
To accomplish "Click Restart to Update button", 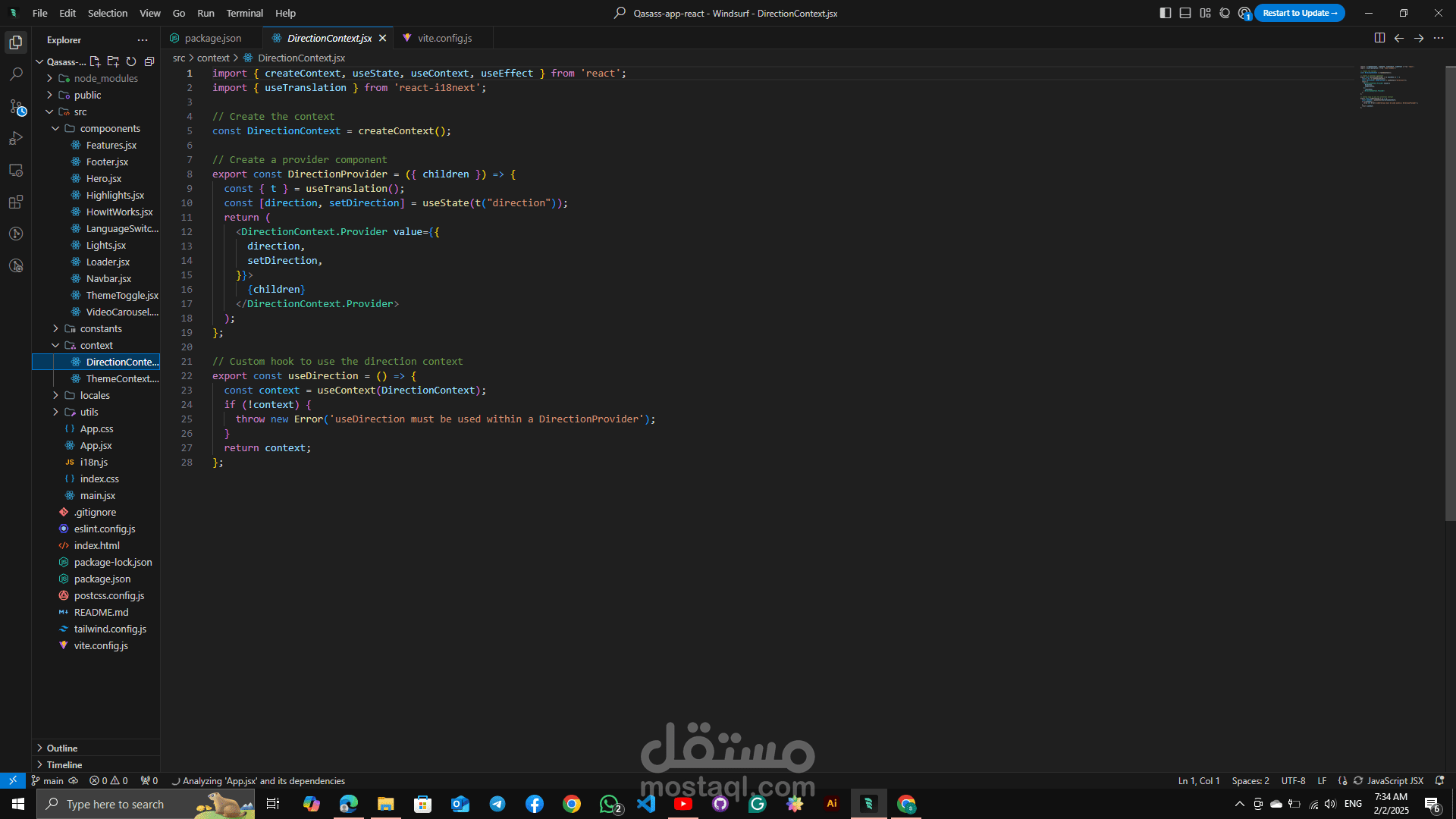I will tap(1299, 13).
